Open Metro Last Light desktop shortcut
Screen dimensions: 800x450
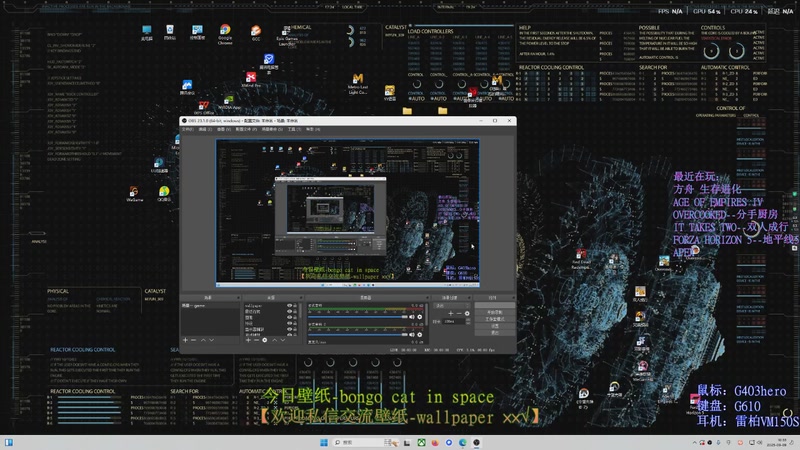click(358, 84)
